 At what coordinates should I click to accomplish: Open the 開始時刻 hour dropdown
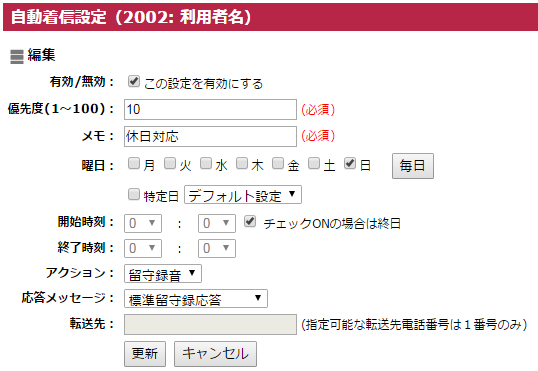[x=143, y=223]
